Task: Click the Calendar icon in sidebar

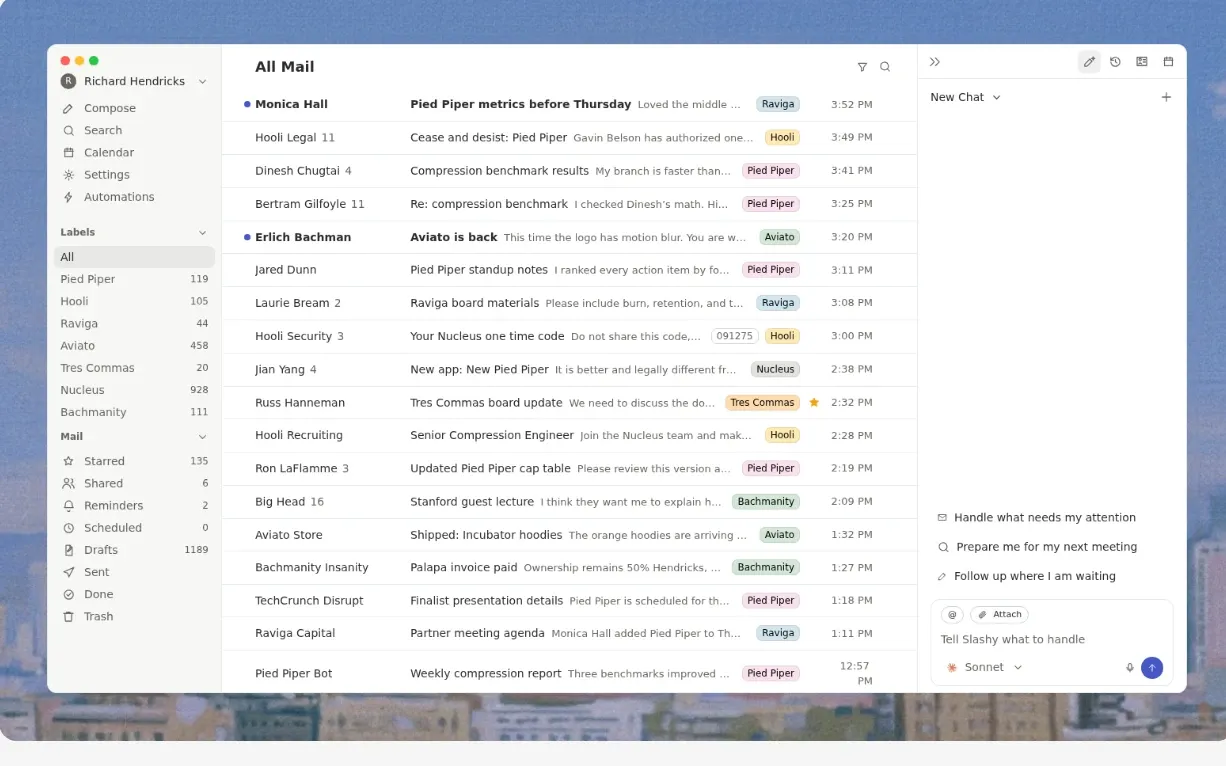Action: coord(68,153)
